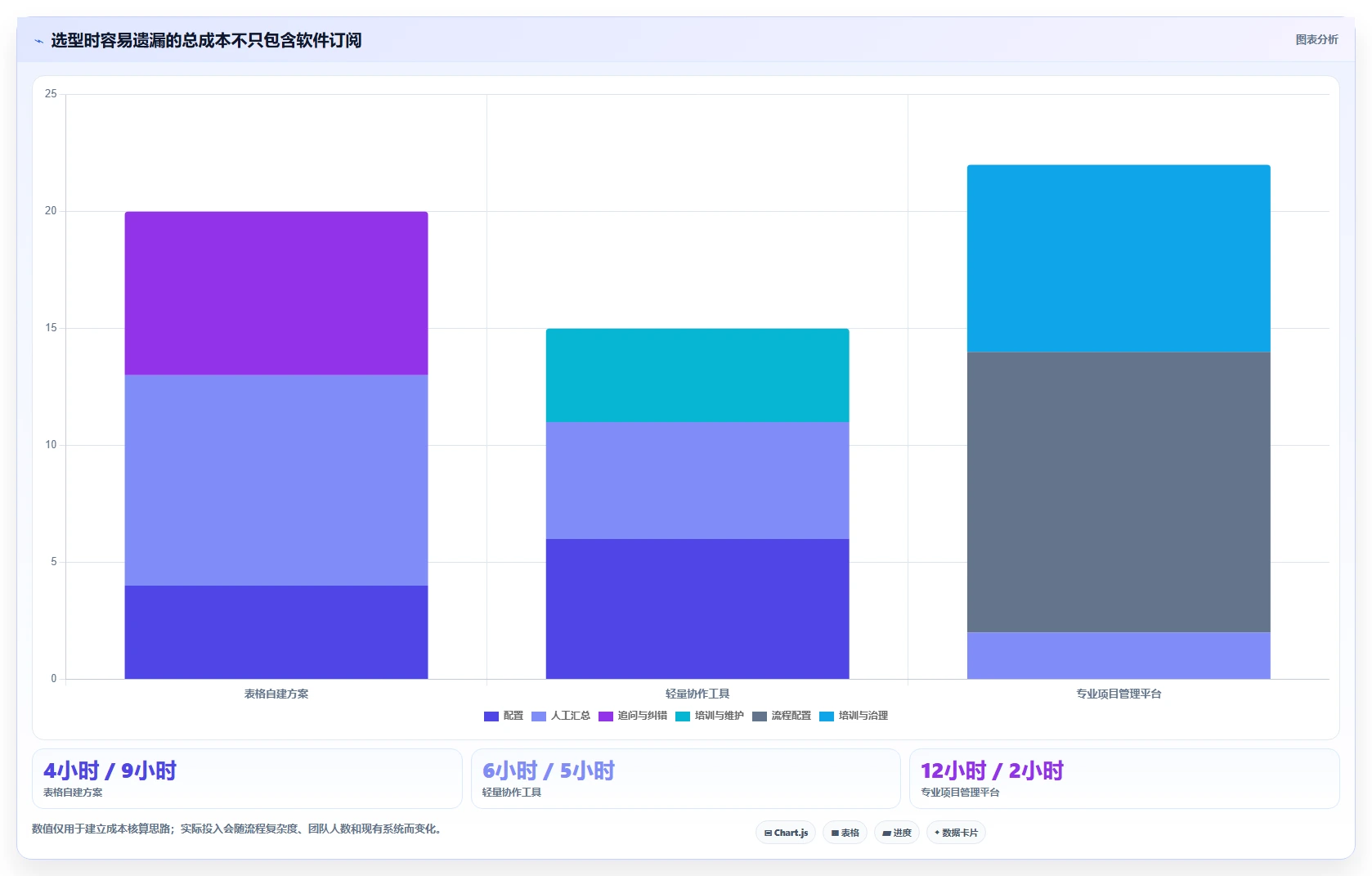Click the footnote text starting with 数值仅用于建立成本核算思路
Image resolution: width=1372 pixels, height=876 pixels.
tap(239, 829)
